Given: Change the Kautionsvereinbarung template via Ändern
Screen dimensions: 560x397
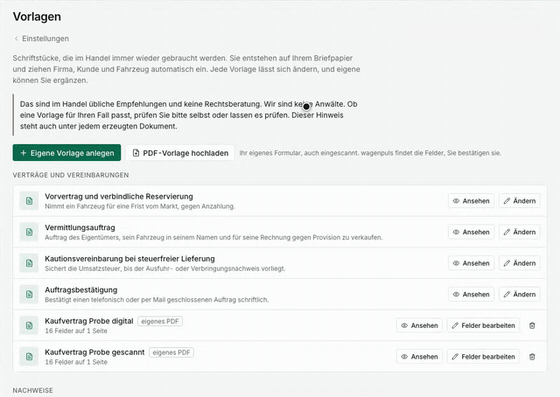Looking at the screenshot, I should pos(520,263).
